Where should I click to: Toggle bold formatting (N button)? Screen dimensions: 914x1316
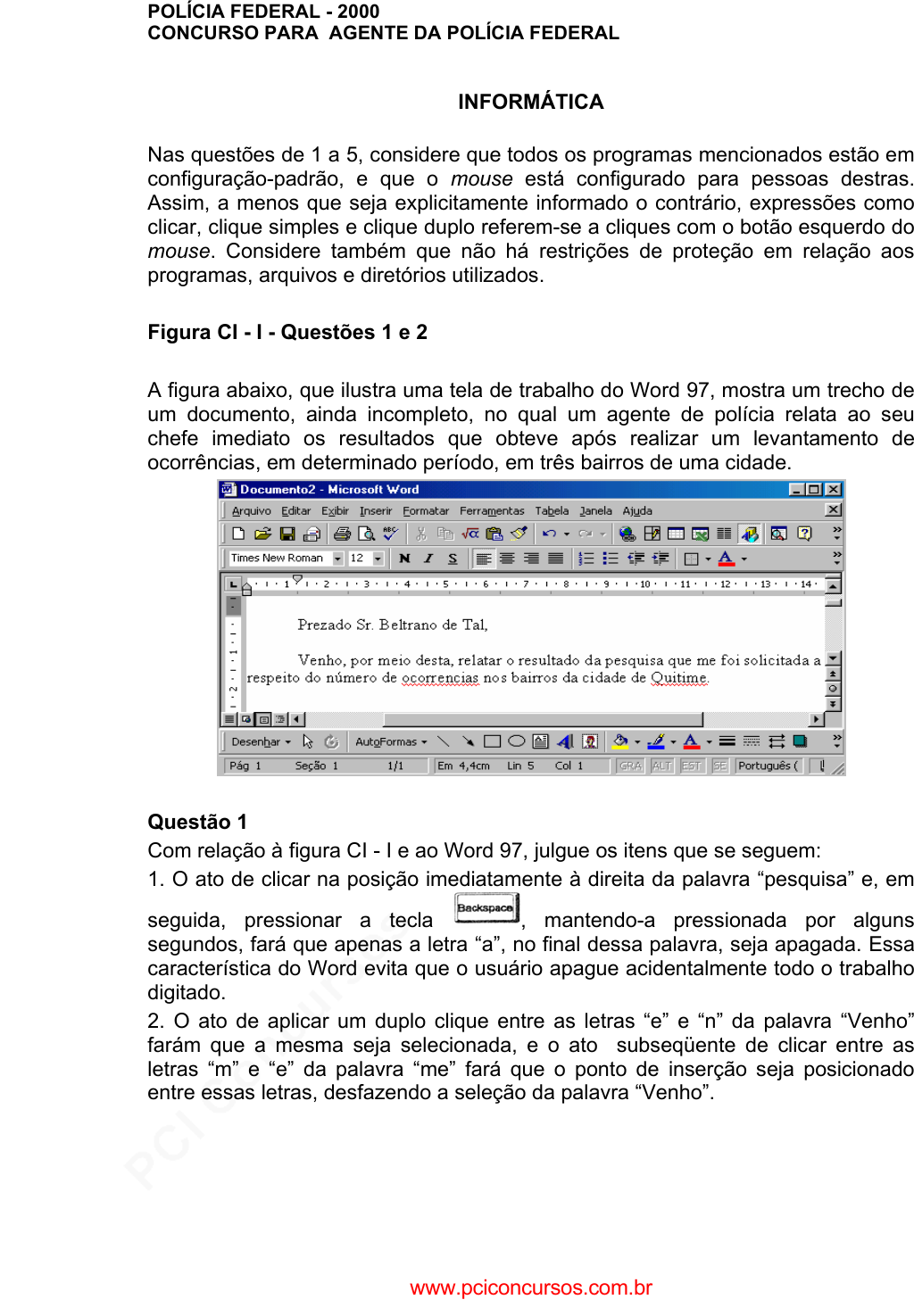click(404, 559)
